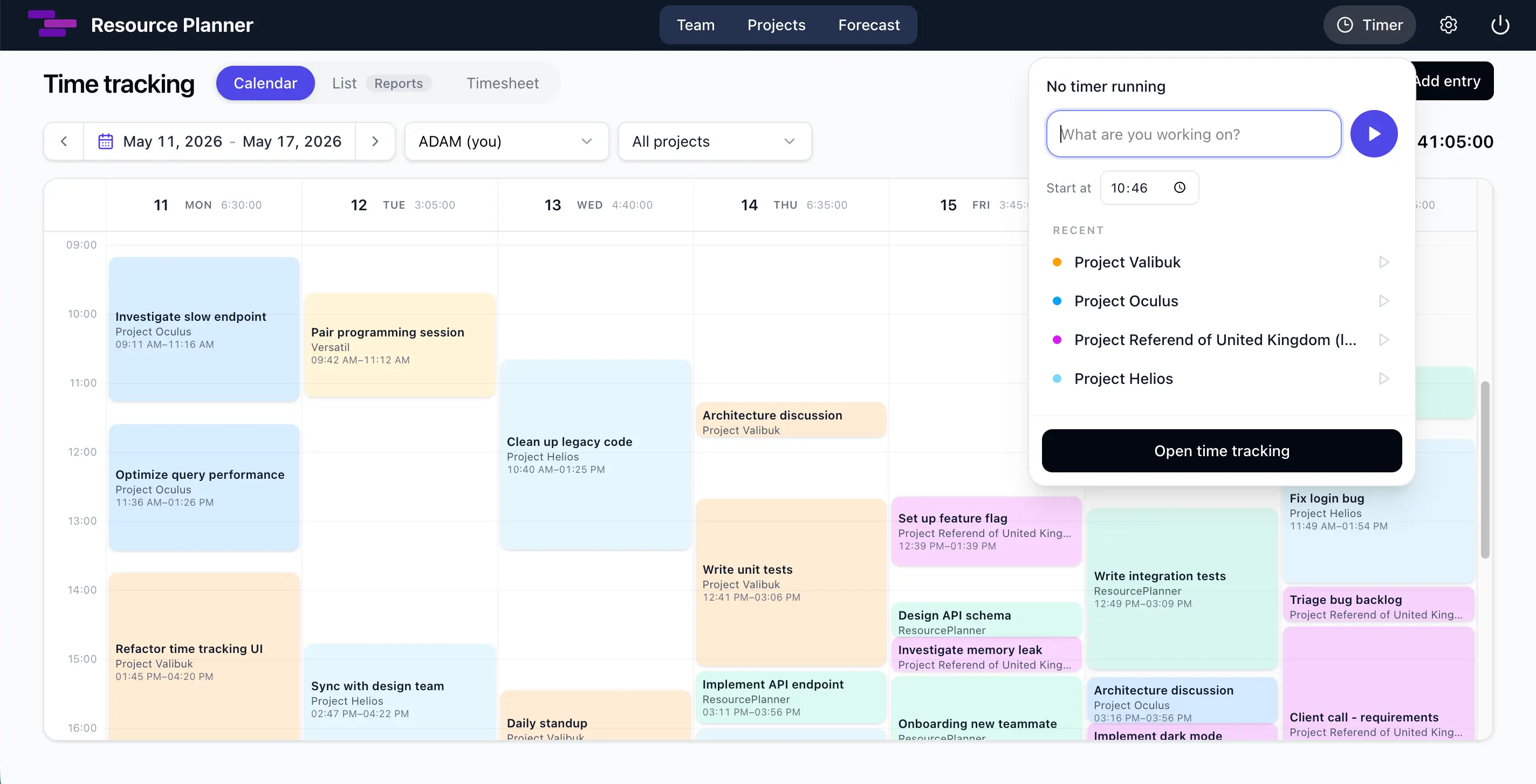Viewport: 1536px width, 784px height.
Task: Open the Team tab
Action: (695, 25)
